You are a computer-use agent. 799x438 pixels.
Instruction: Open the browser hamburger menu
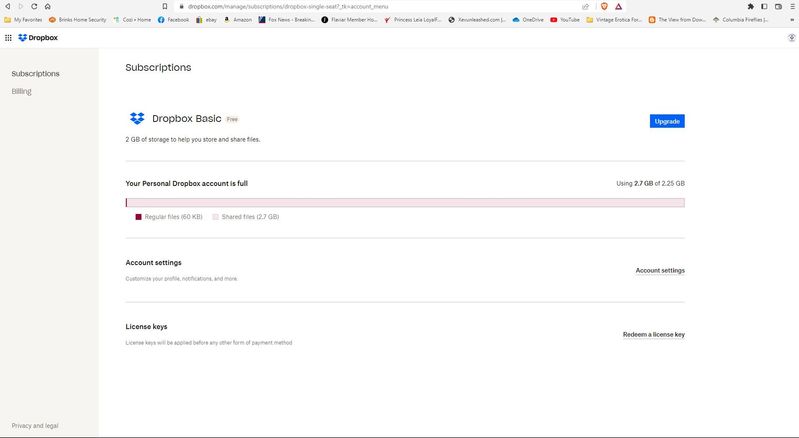tap(792, 7)
